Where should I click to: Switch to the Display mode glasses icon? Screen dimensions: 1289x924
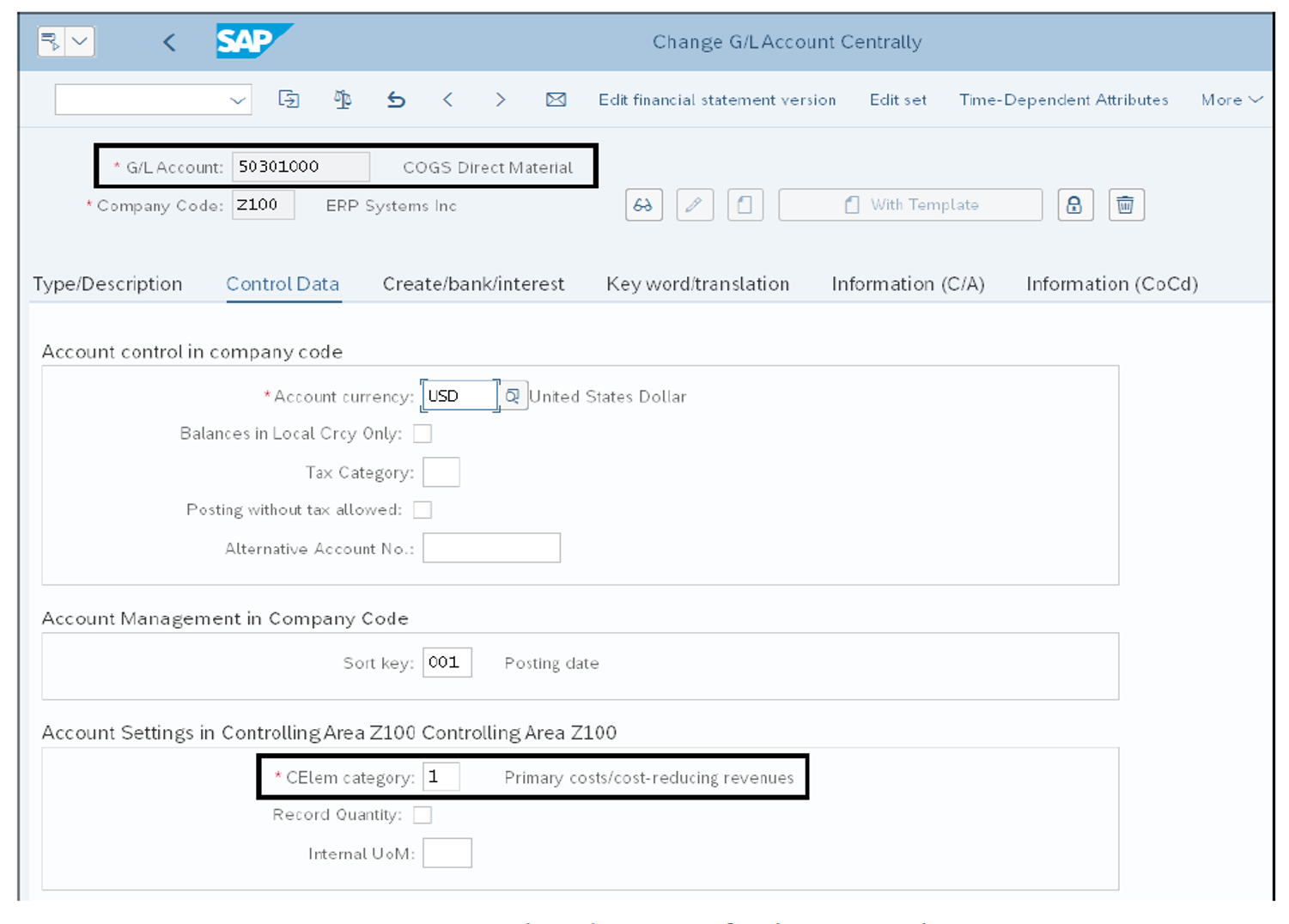(644, 204)
